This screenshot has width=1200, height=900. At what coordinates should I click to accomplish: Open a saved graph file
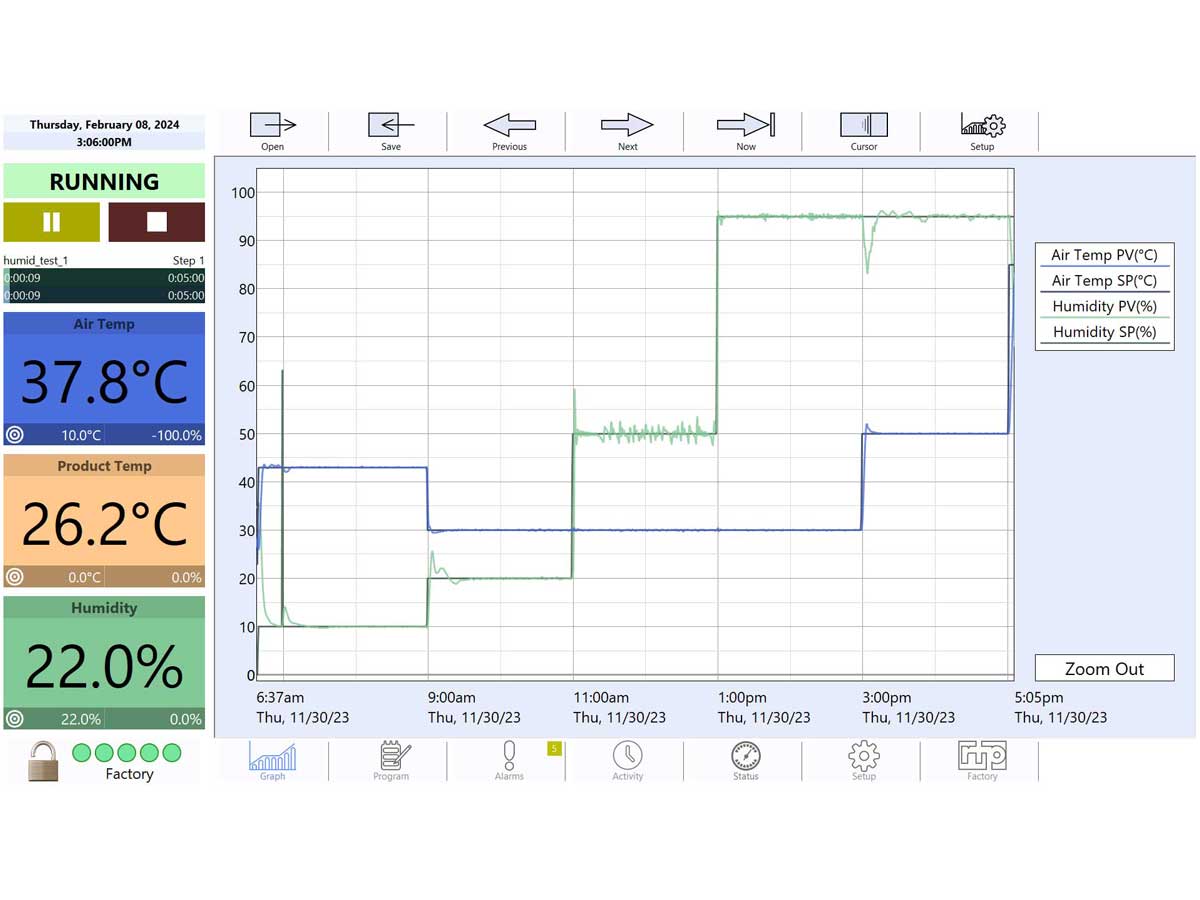(x=270, y=130)
